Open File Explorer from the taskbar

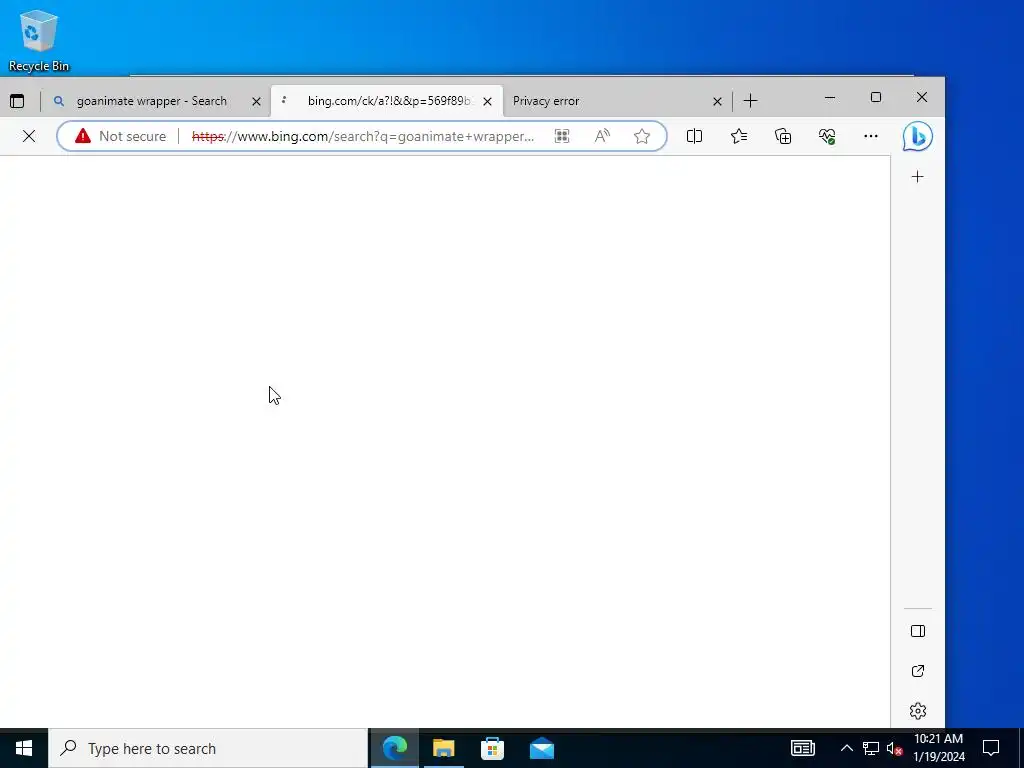click(443, 748)
